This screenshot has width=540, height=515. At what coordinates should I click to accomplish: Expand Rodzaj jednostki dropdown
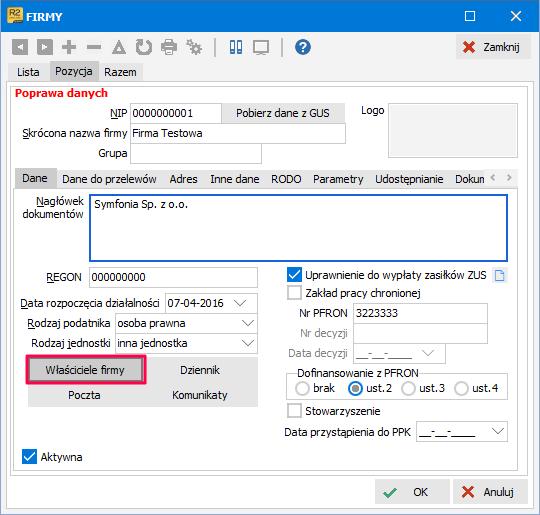[x=248, y=343]
